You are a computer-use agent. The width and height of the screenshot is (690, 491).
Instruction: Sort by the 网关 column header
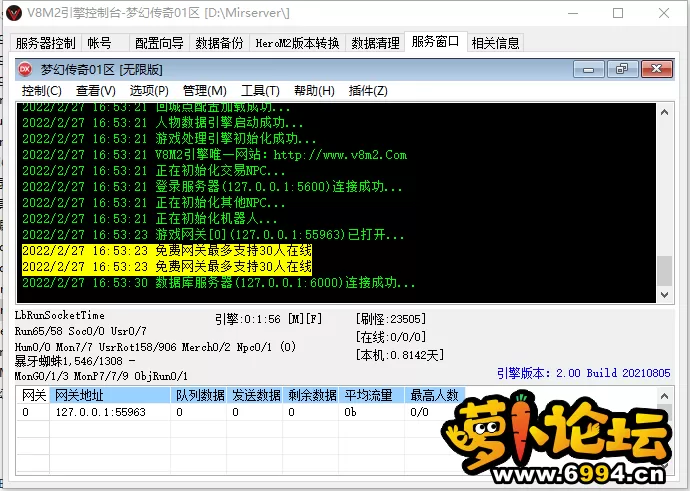point(33,395)
